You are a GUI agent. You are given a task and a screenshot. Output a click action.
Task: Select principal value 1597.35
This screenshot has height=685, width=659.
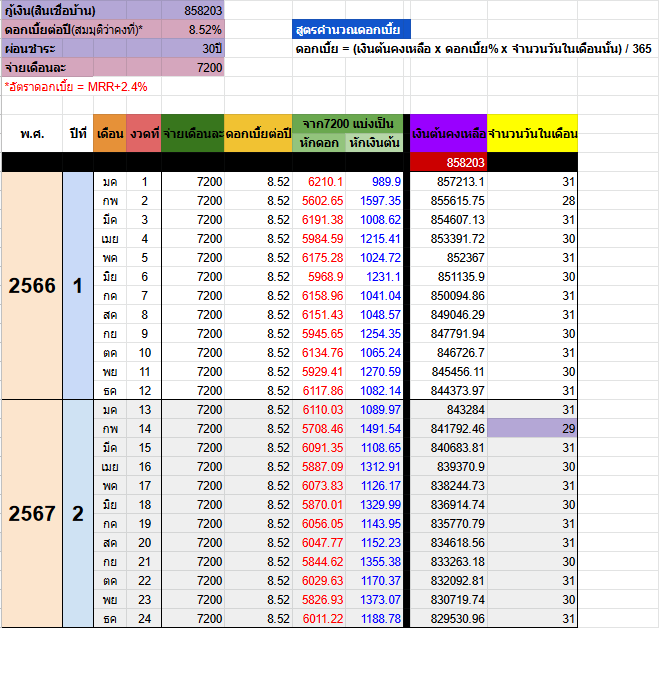pyautogui.click(x=374, y=201)
